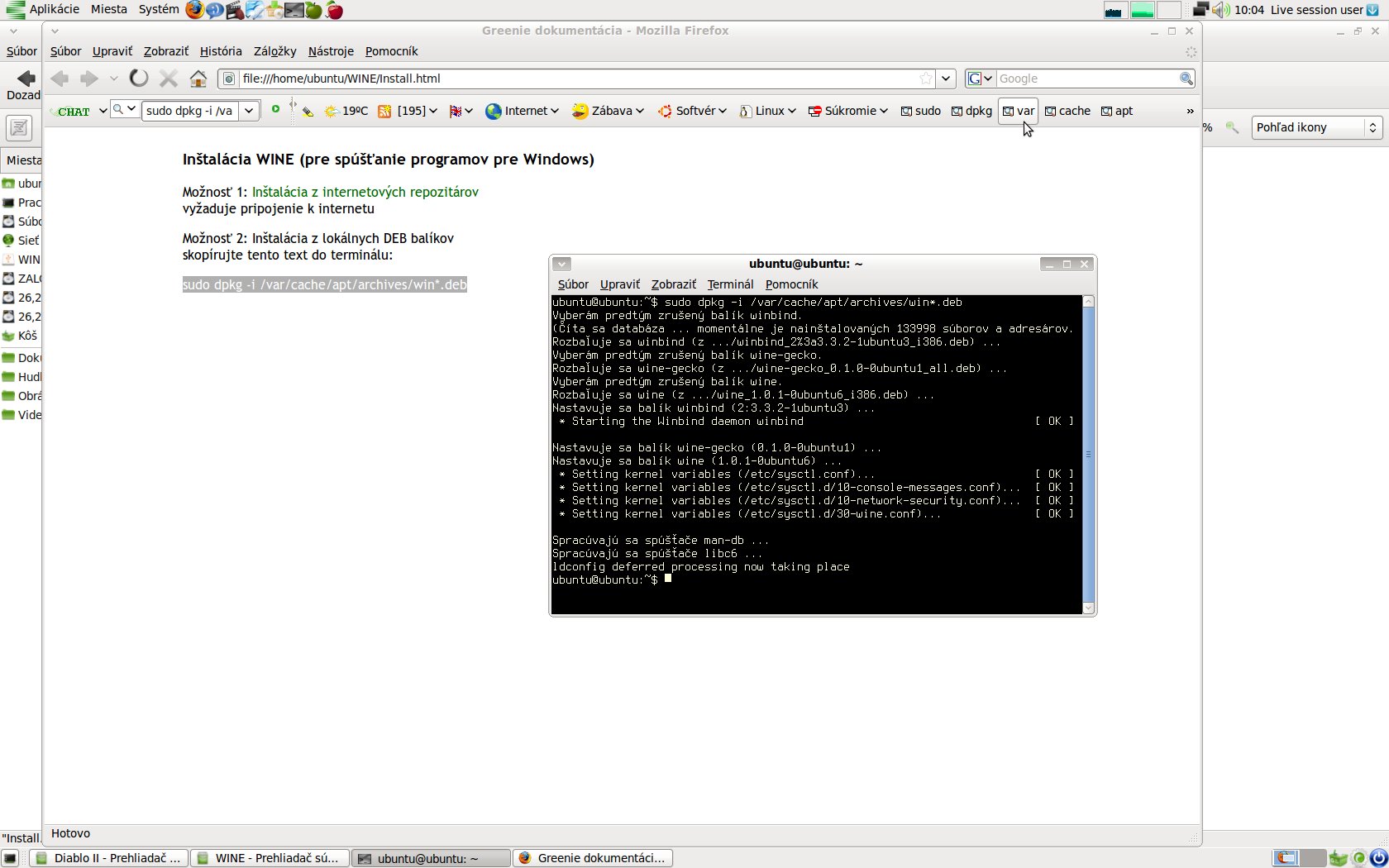1389x868 pixels.
Task: Click the Firefox forward arrow
Action: tap(88, 79)
